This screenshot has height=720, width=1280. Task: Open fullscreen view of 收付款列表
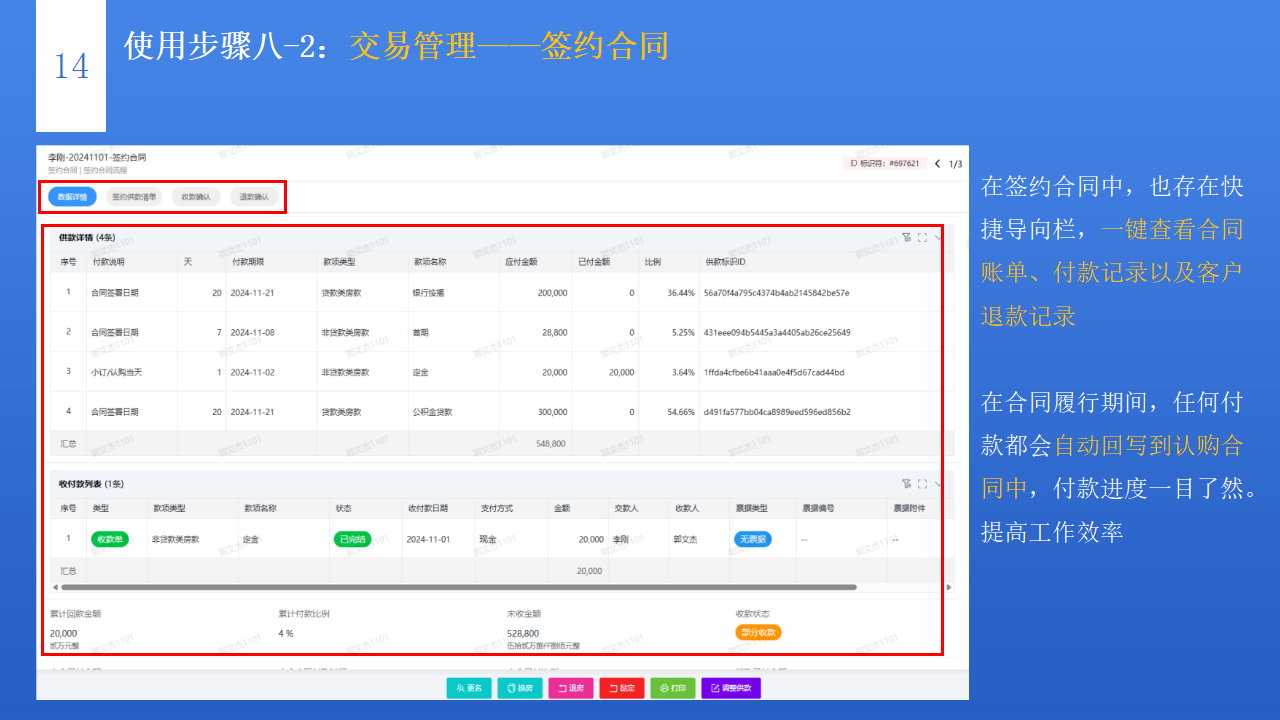pos(922,483)
